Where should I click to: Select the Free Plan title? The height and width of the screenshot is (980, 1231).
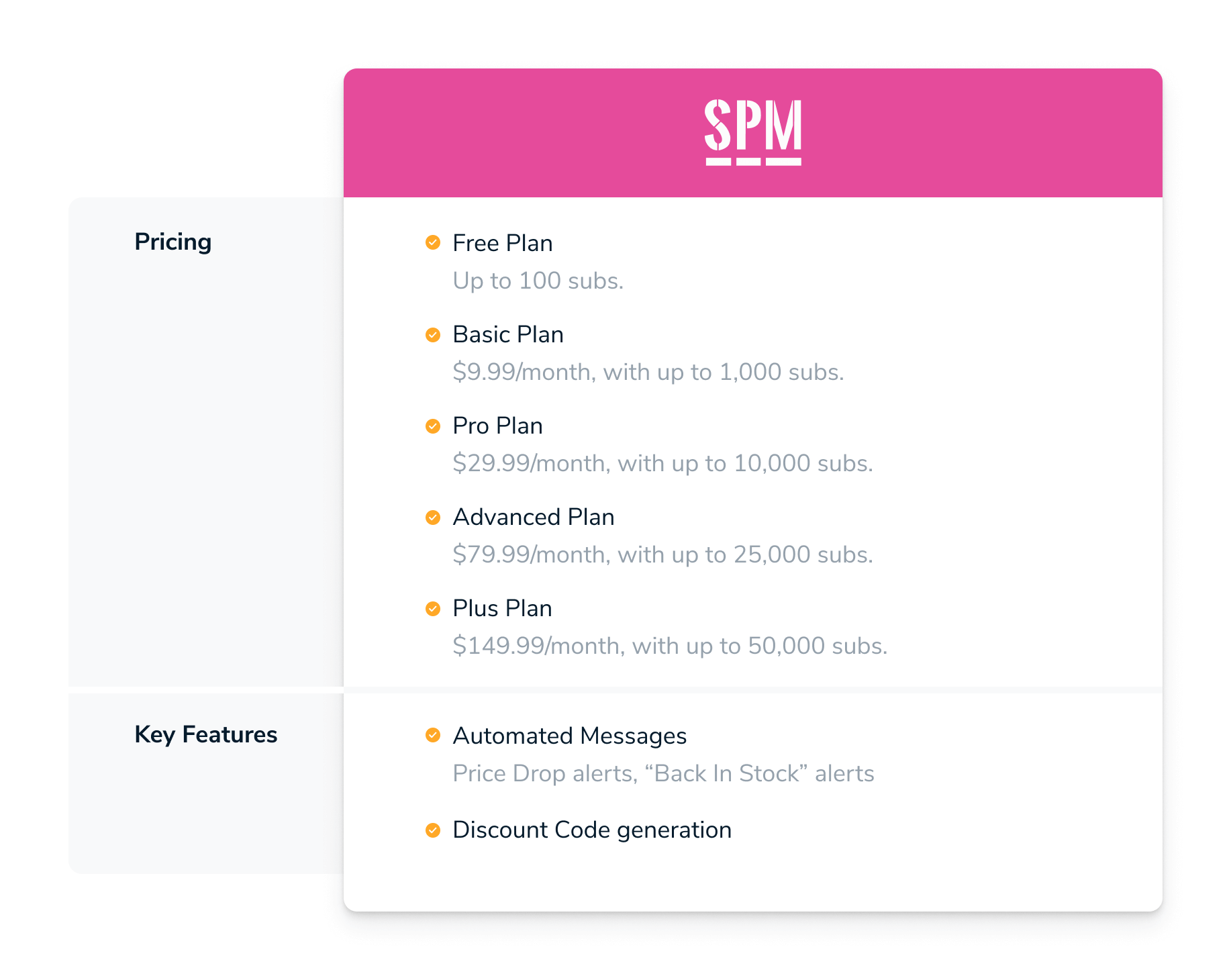[x=503, y=243]
